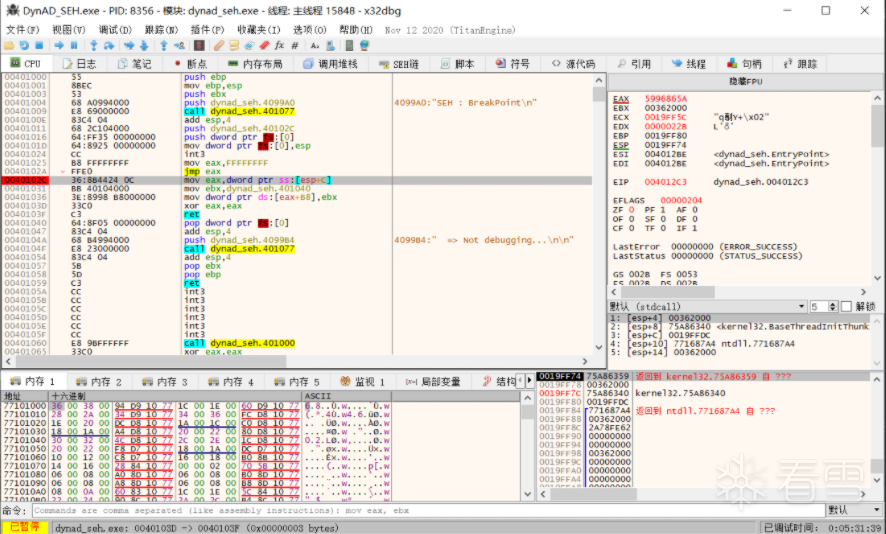Click the trace over toolbar icon

[144, 46]
